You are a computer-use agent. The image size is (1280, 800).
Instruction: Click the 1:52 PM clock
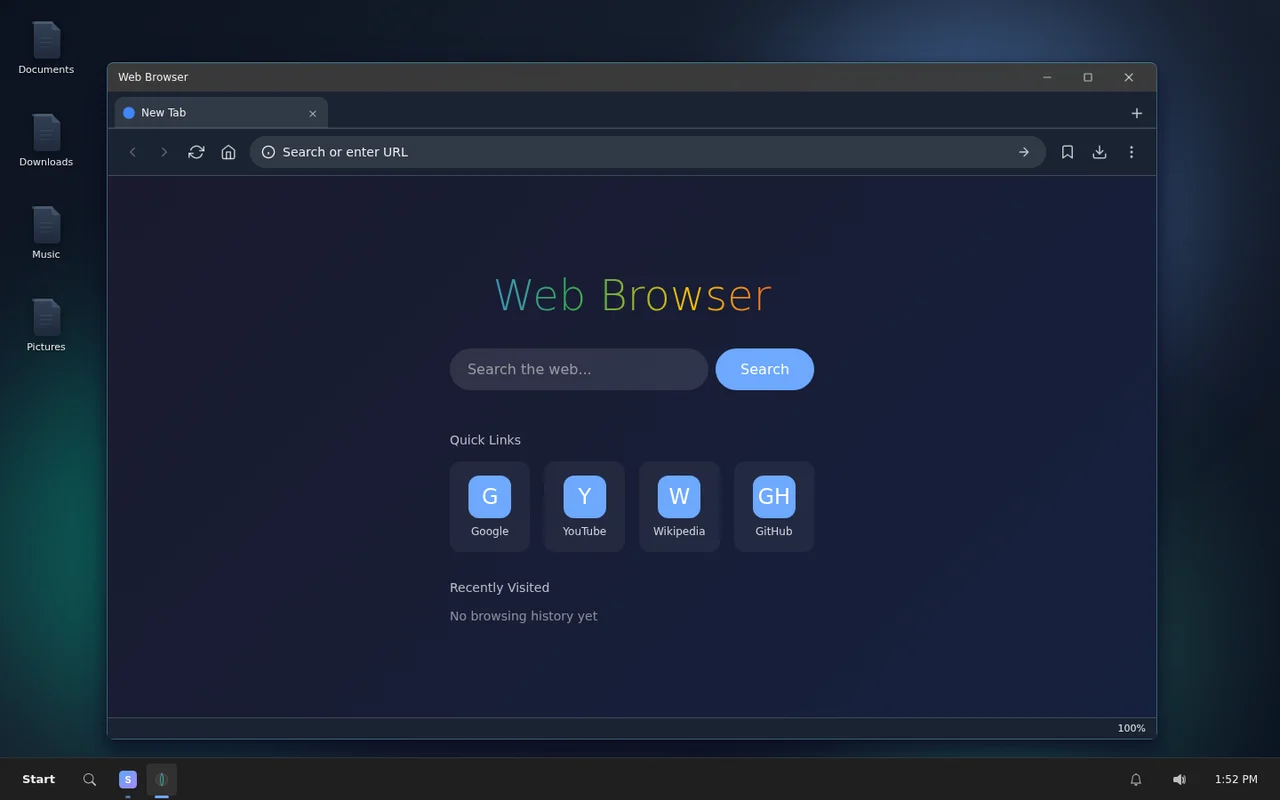click(x=1236, y=779)
